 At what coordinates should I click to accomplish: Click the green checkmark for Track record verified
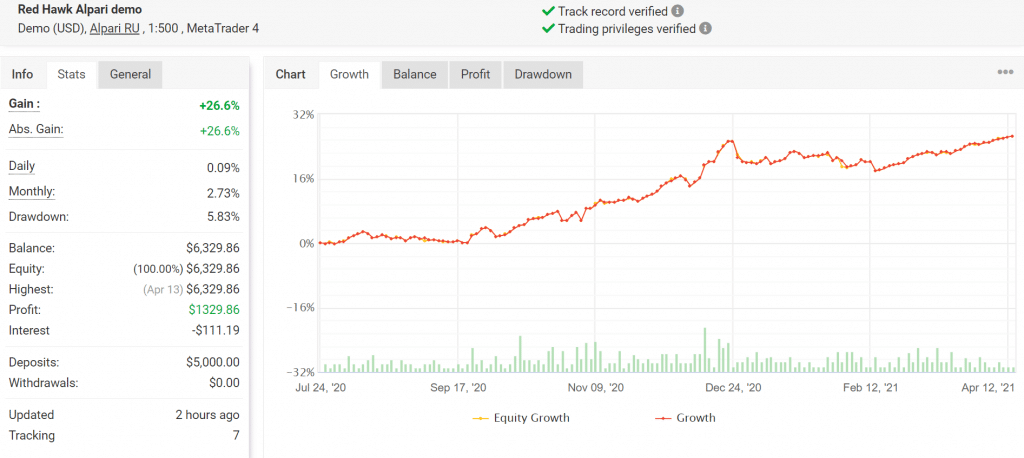coord(547,11)
